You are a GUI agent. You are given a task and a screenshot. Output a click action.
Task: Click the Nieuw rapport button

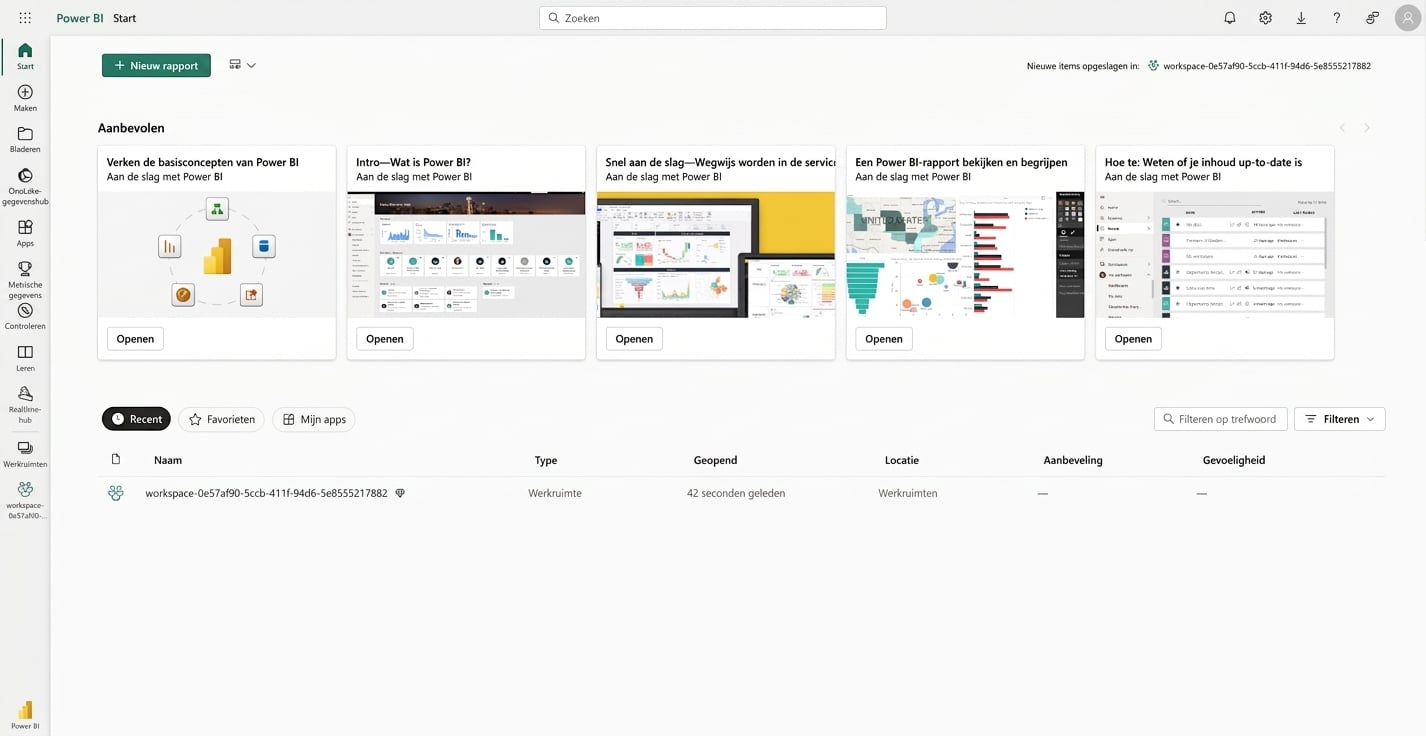tap(156, 65)
